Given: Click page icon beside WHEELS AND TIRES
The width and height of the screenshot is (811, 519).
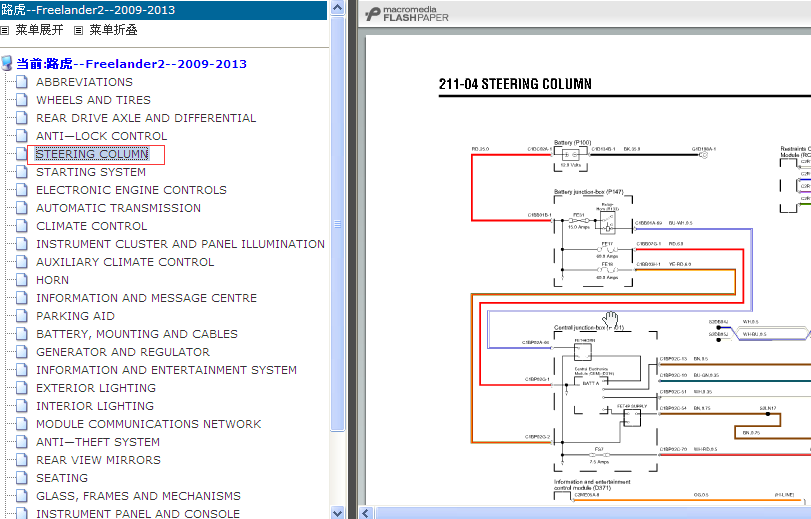Looking at the screenshot, I should [22, 100].
